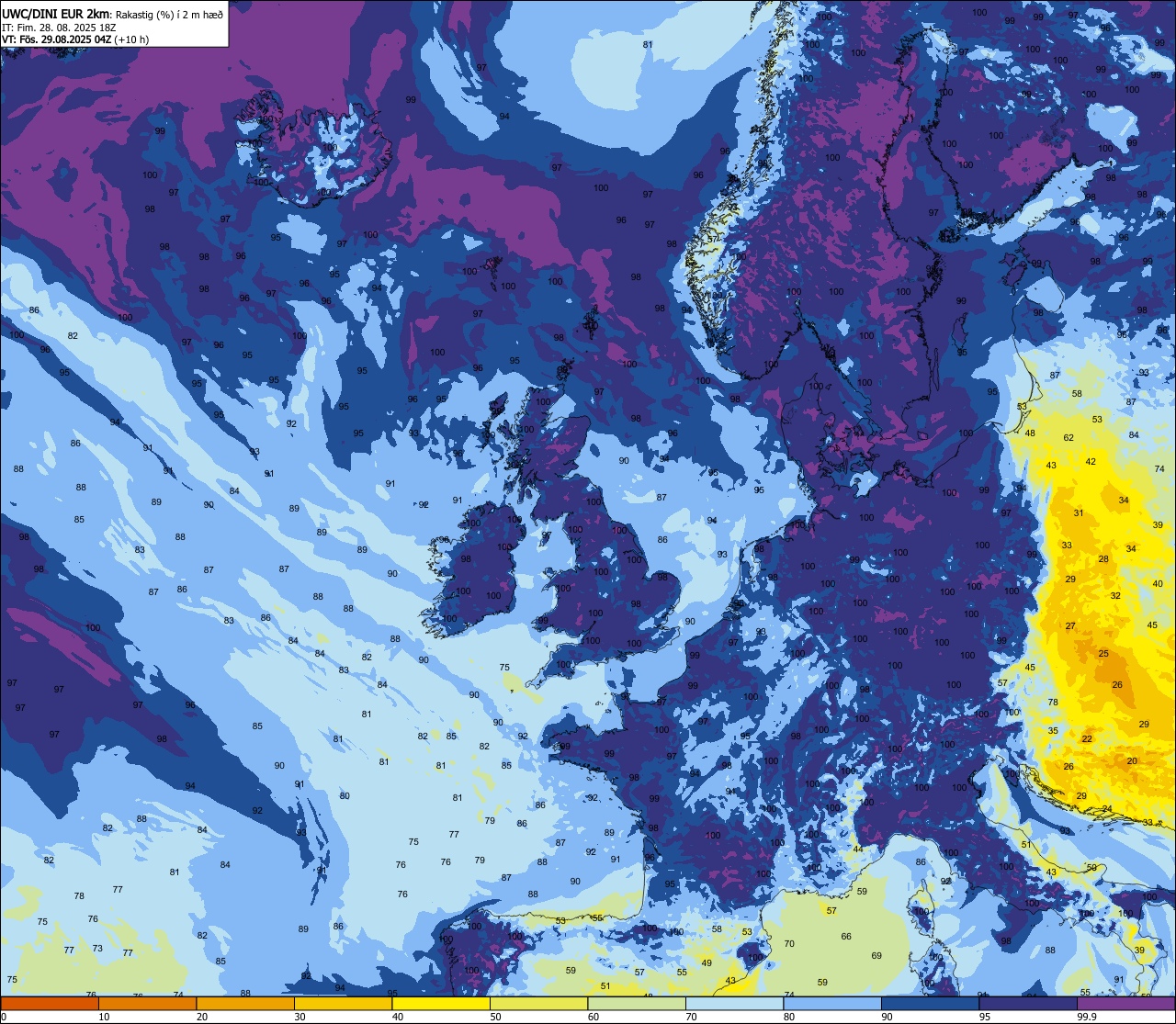Click the humidity value 25 on the map
The width and height of the screenshot is (1176, 1024).
coord(1103,654)
